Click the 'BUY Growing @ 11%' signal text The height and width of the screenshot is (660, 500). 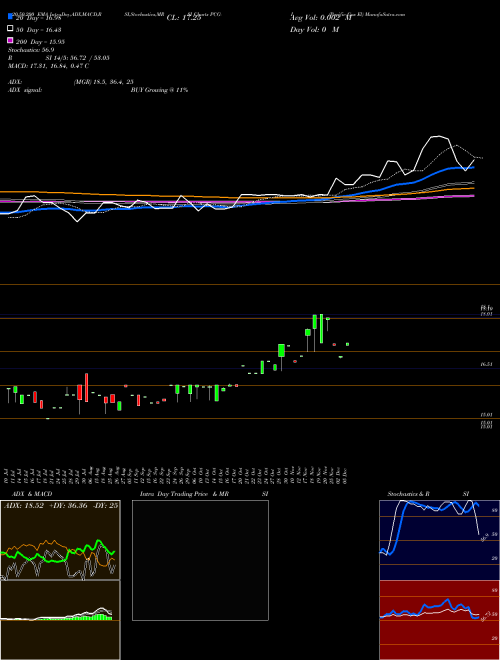click(159, 90)
